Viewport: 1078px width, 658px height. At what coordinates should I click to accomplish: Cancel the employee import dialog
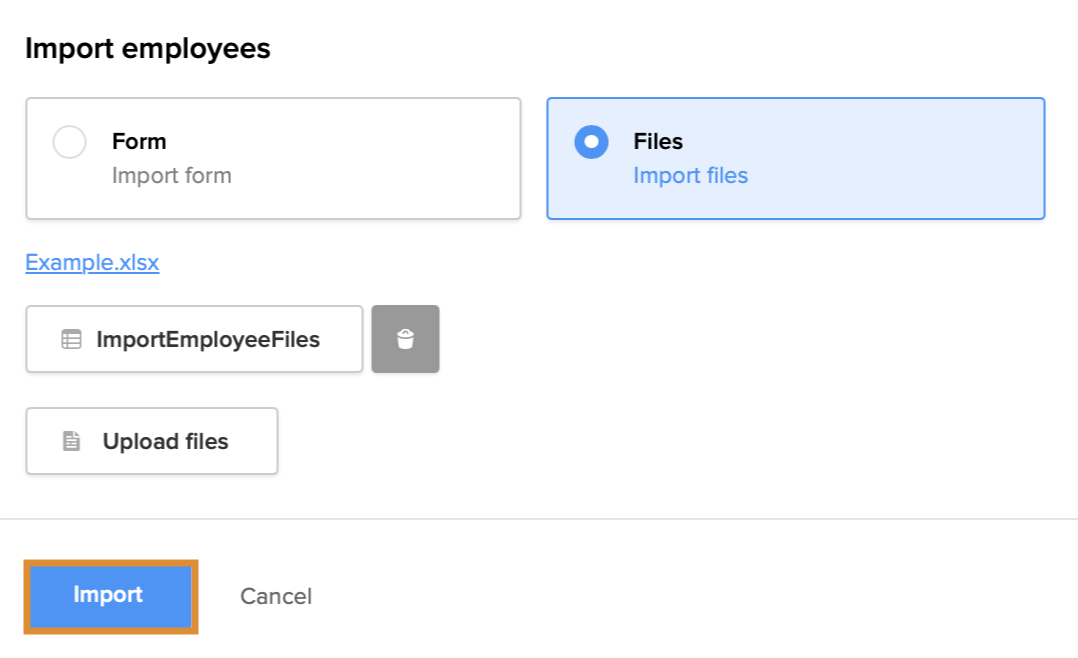click(276, 597)
